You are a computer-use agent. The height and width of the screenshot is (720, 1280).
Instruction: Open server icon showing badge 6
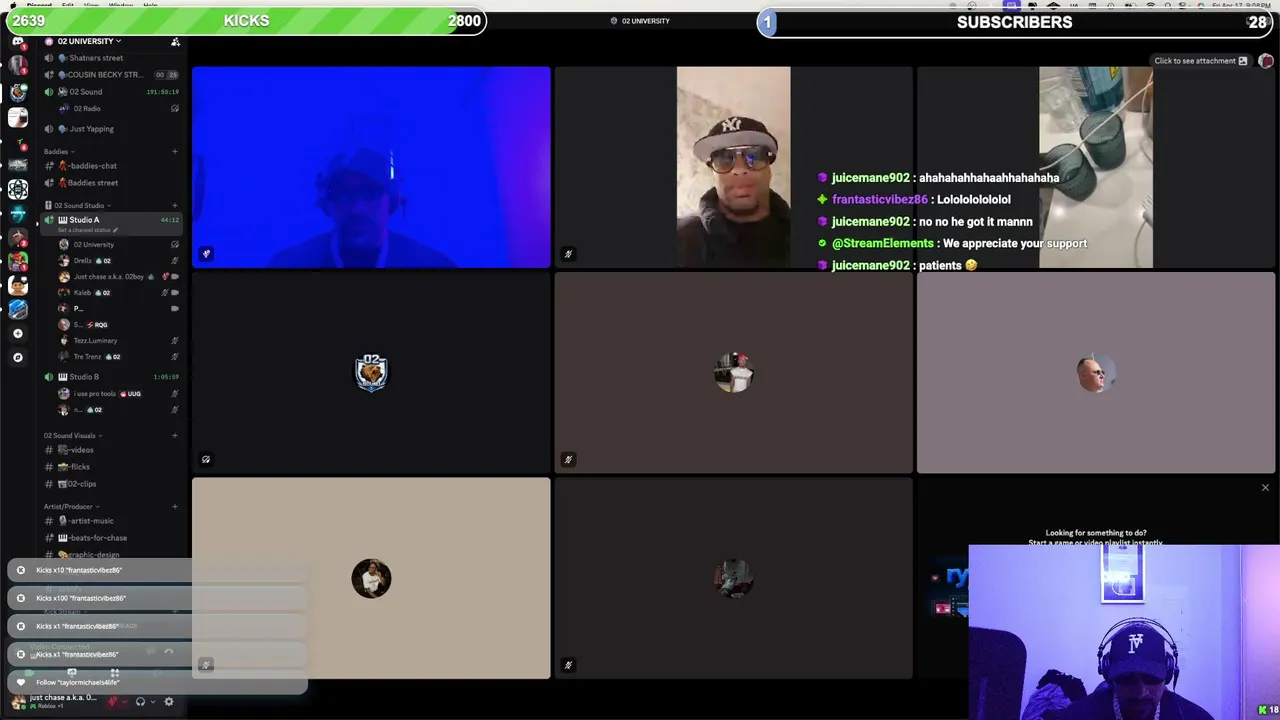pyautogui.click(x=17, y=140)
